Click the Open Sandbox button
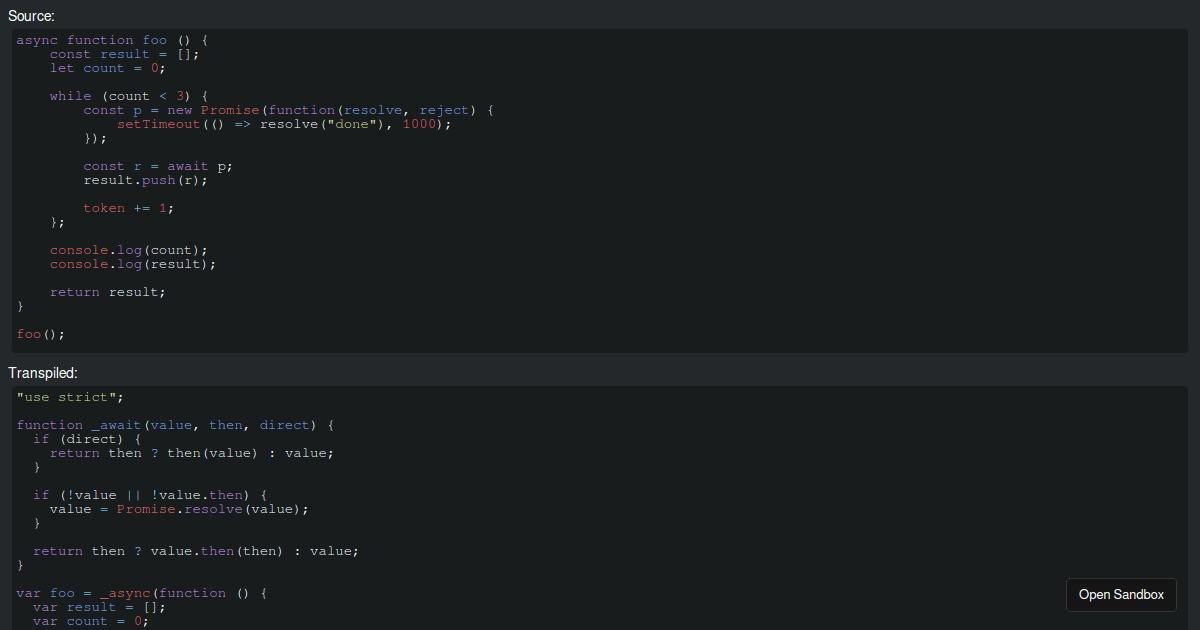The width and height of the screenshot is (1200, 630). click(x=1121, y=594)
